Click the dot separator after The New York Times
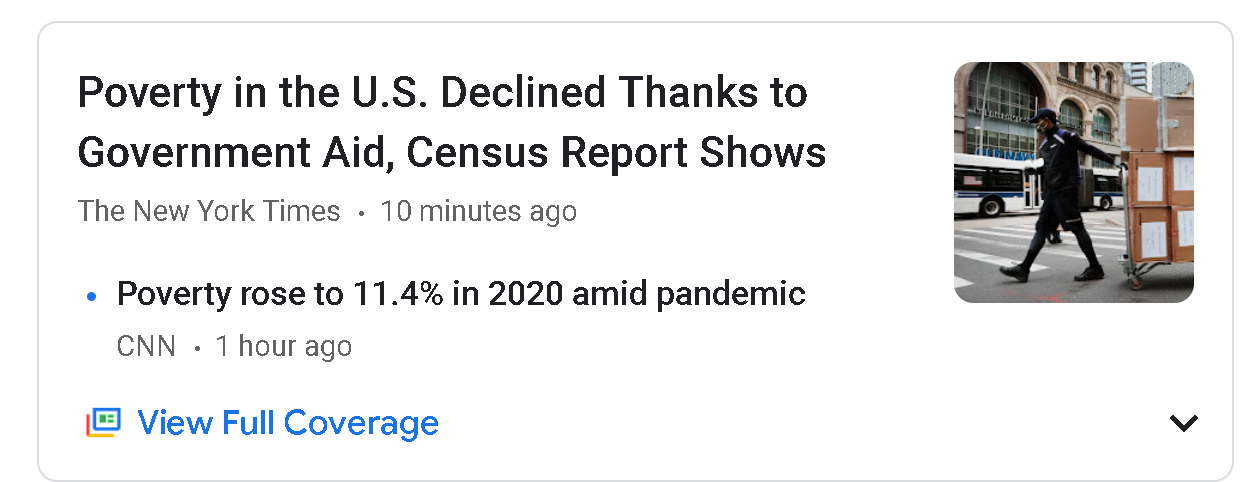 (360, 213)
